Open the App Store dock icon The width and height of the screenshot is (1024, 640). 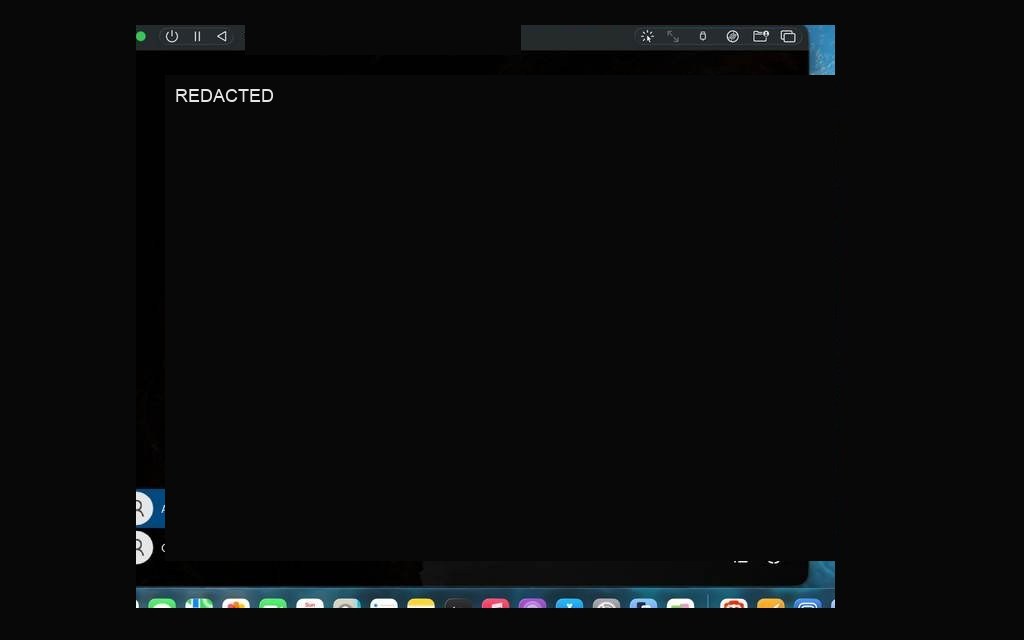569,603
